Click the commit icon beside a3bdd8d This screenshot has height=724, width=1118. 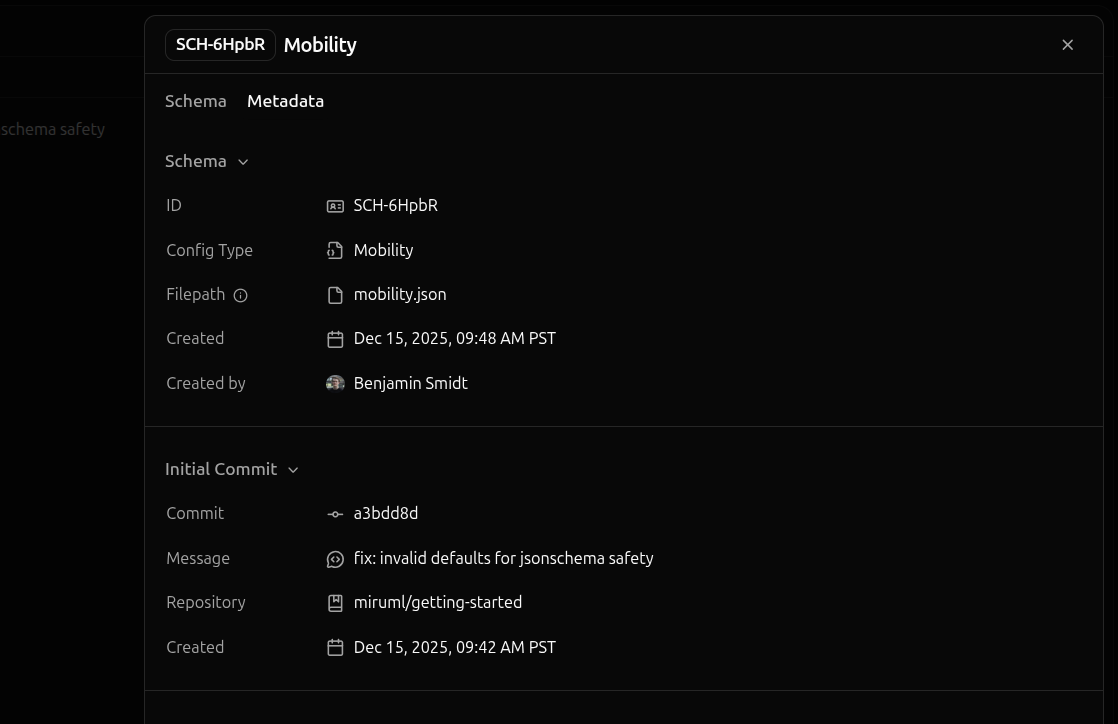click(x=335, y=514)
